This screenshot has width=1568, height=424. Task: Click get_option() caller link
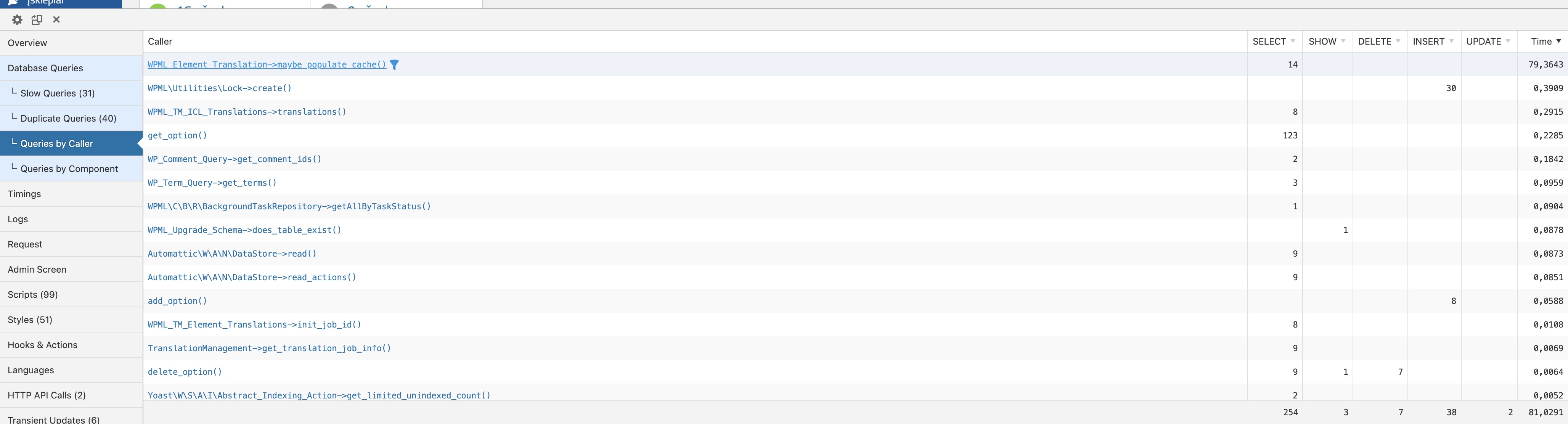(x=177, y=136)
